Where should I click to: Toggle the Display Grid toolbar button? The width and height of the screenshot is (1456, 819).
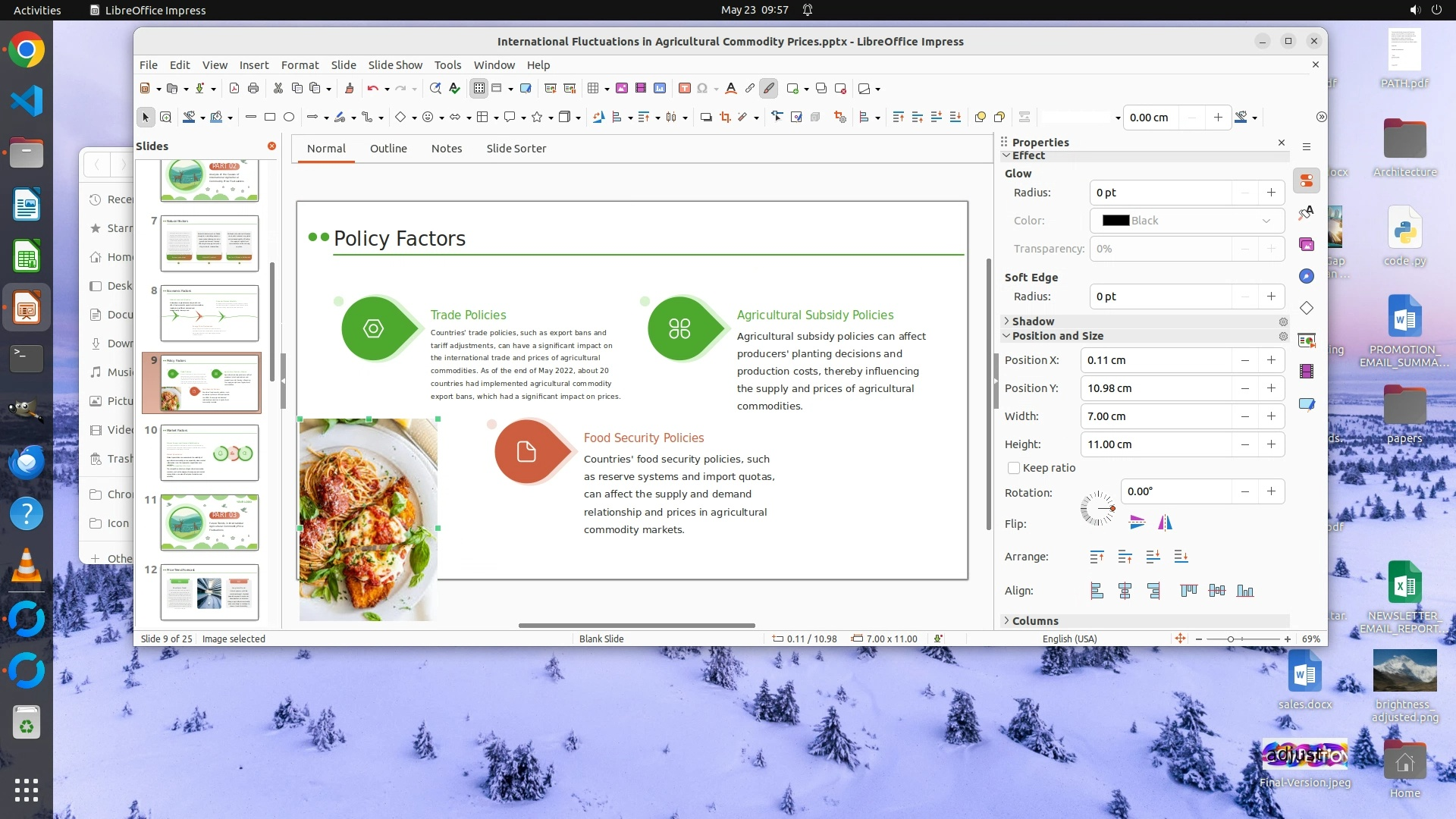coord(479,89)
